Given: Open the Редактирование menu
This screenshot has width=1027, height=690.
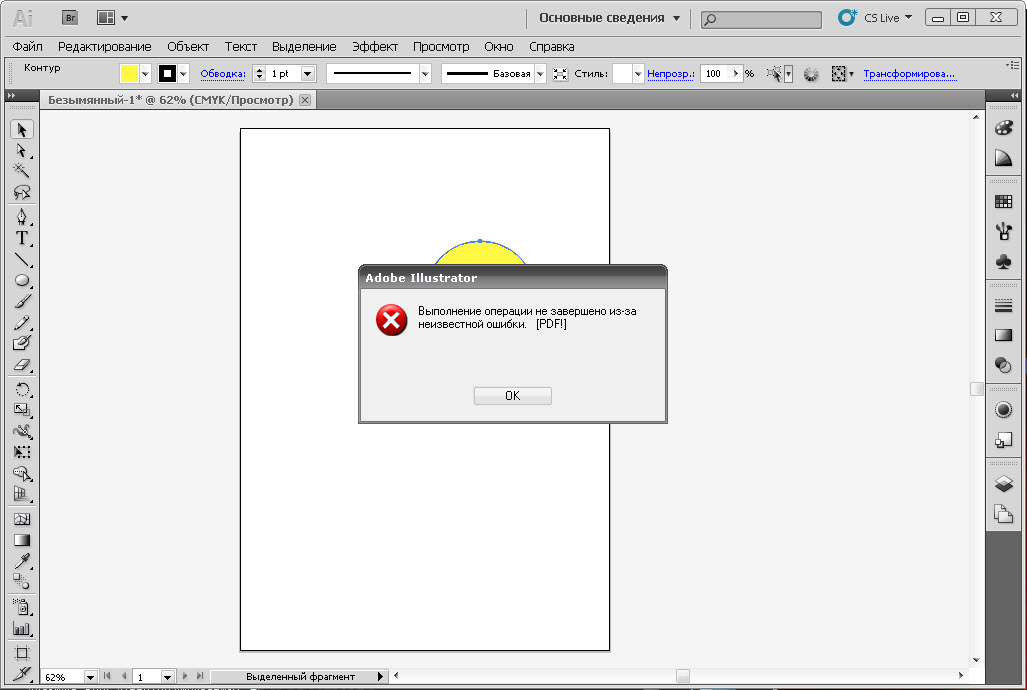Looking at the screenshot, I should [105, 47].
